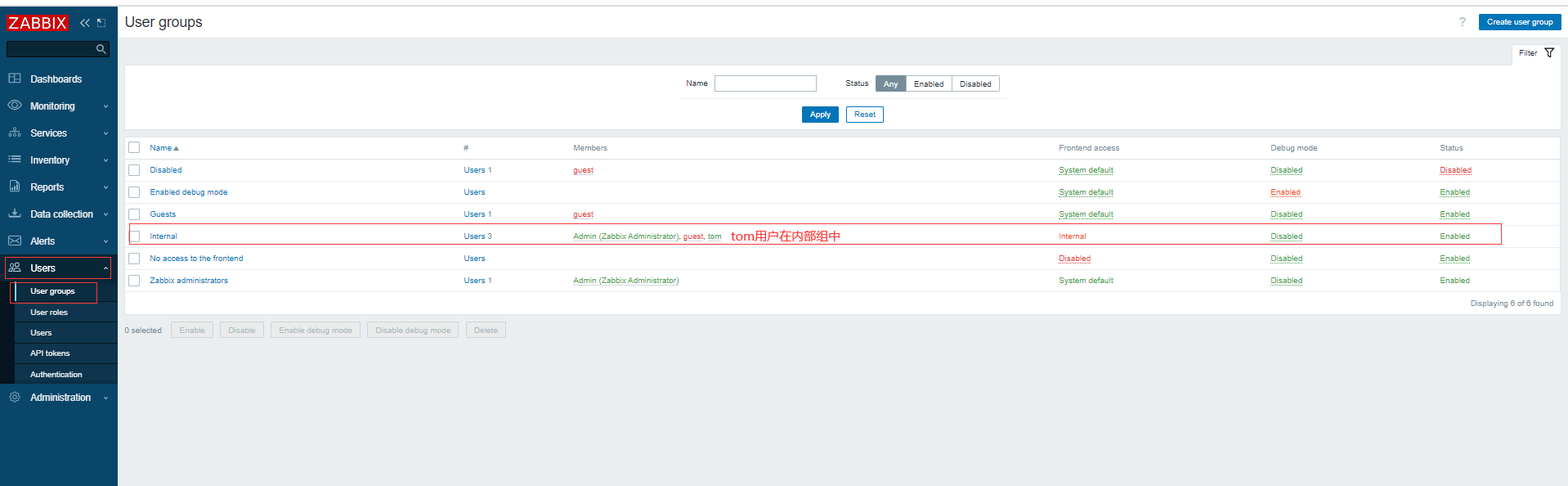
Task: Open the User groups submenu item
Action: pyautogui.click(x=52, y=291)
